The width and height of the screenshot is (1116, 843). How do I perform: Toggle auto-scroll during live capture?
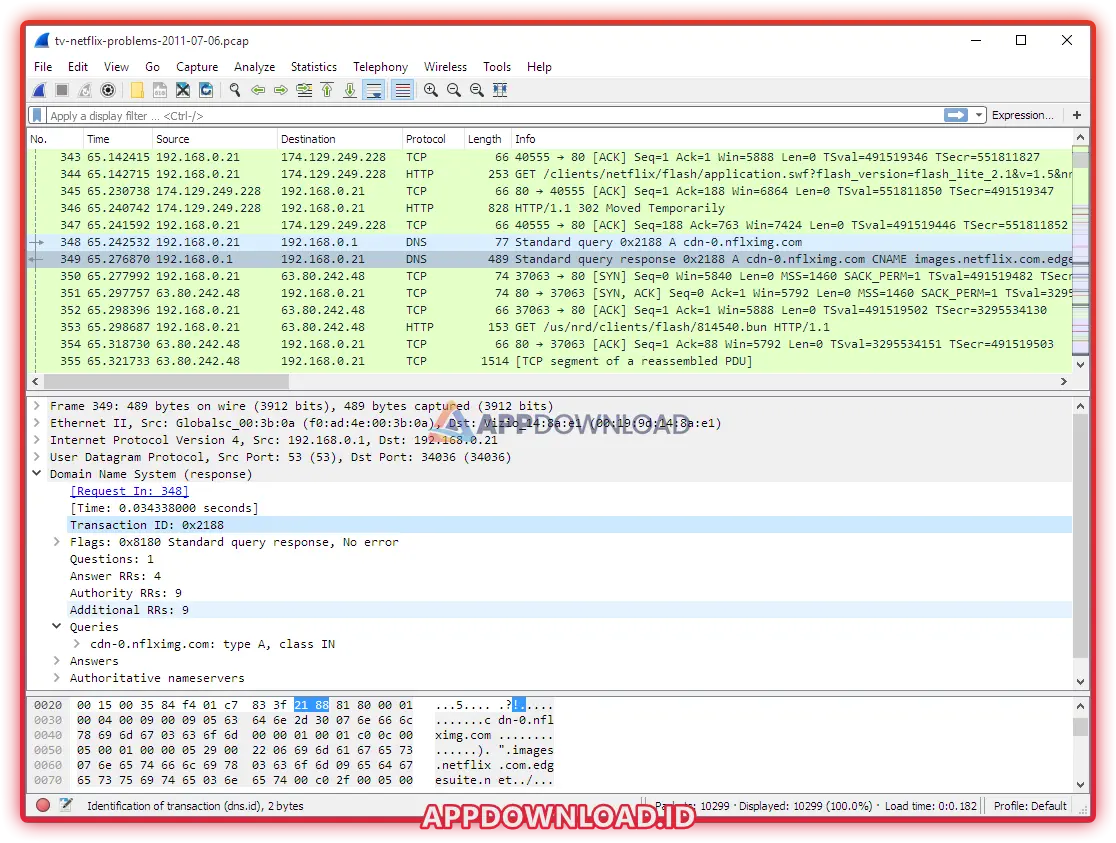click(374, 90)
